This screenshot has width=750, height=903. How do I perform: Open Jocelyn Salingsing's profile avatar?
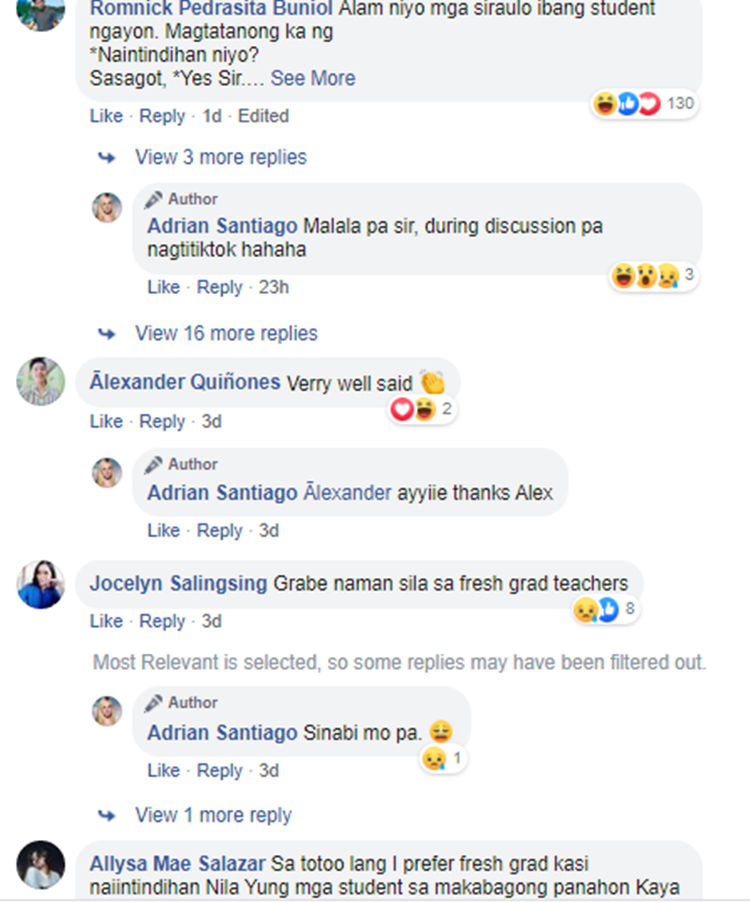click(x=41, y=584)
